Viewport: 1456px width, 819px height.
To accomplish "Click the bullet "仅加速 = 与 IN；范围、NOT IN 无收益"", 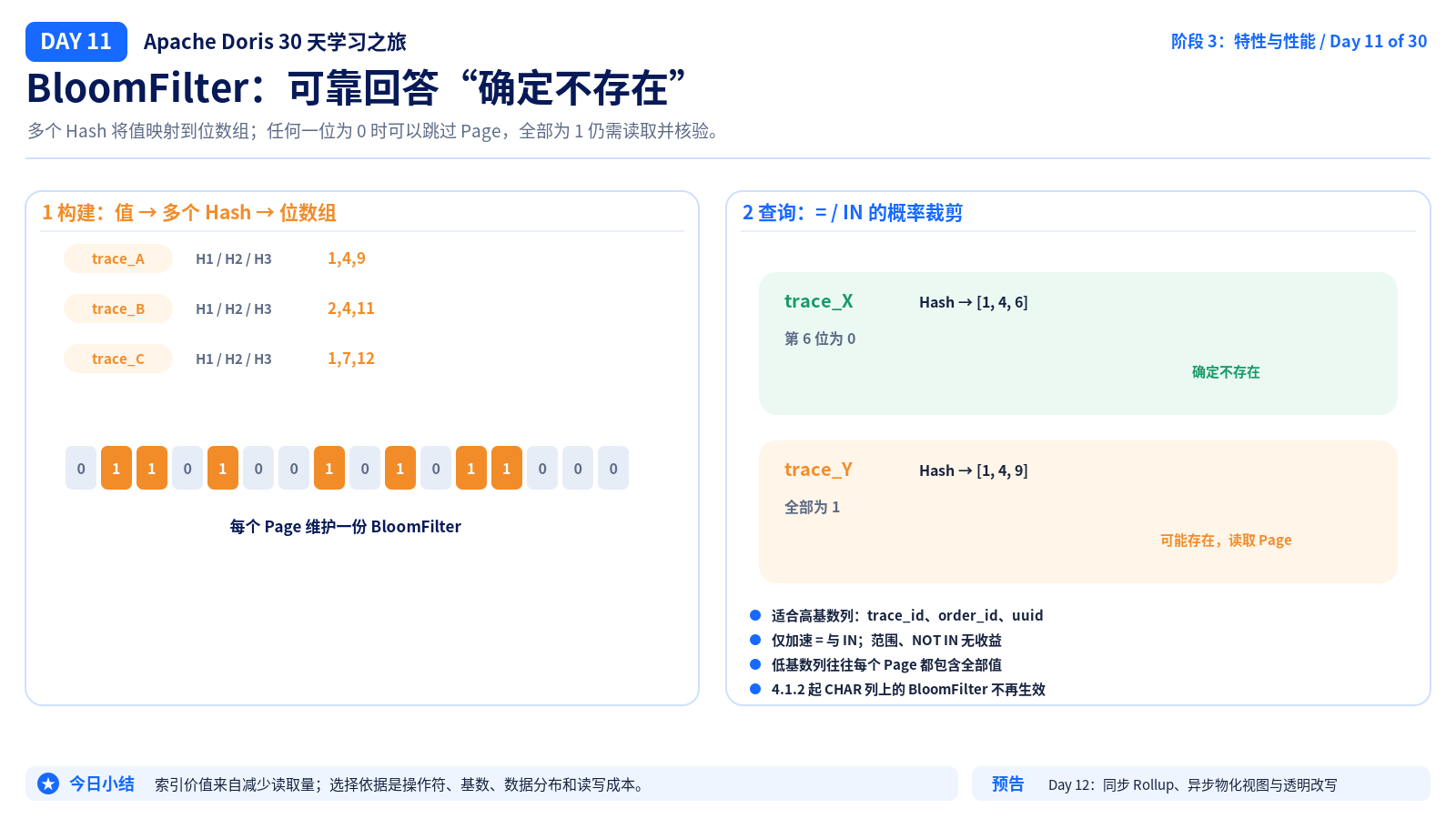I will click(x=886, y=641).
